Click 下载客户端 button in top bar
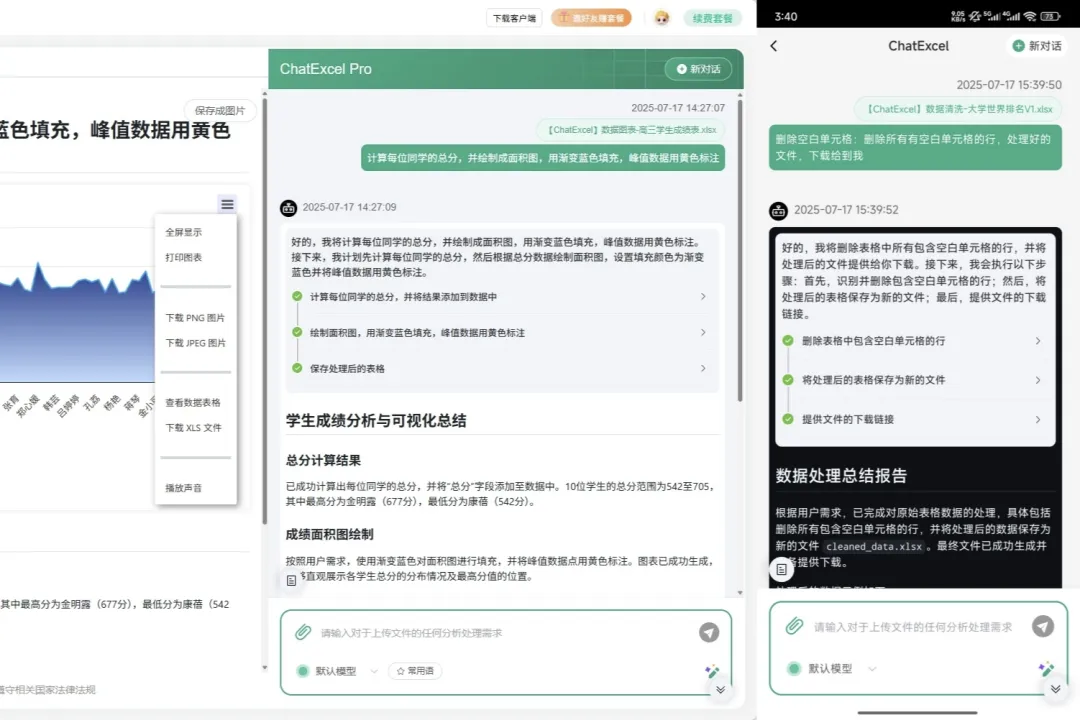 pos(514,18)
